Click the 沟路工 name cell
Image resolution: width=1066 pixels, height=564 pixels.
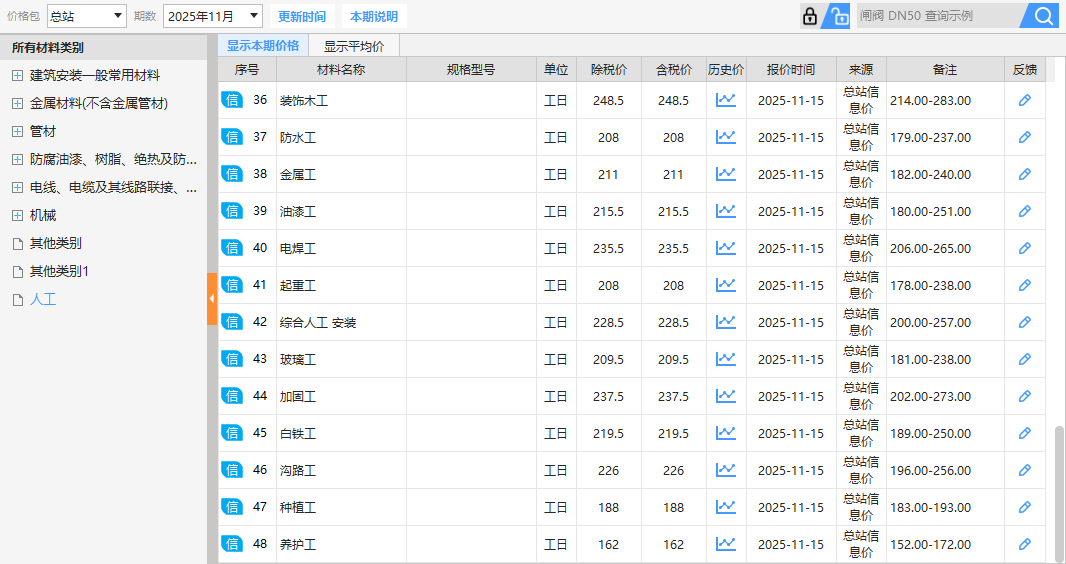[x=341, y=470]
